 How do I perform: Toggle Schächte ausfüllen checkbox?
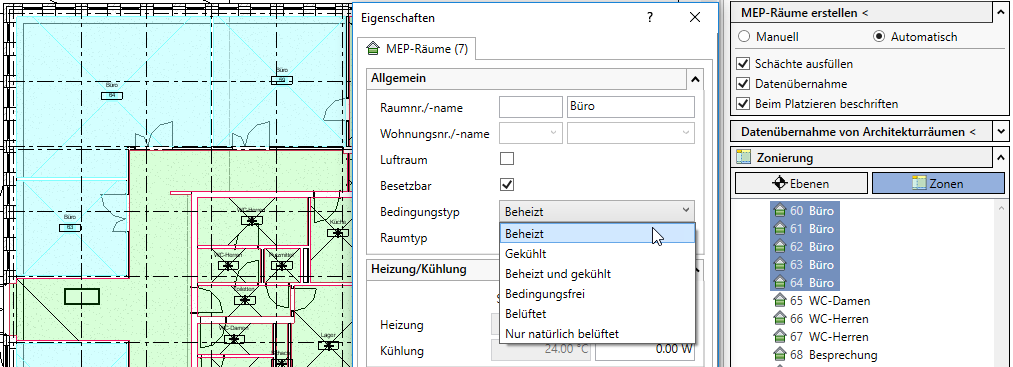click(744, 64)
